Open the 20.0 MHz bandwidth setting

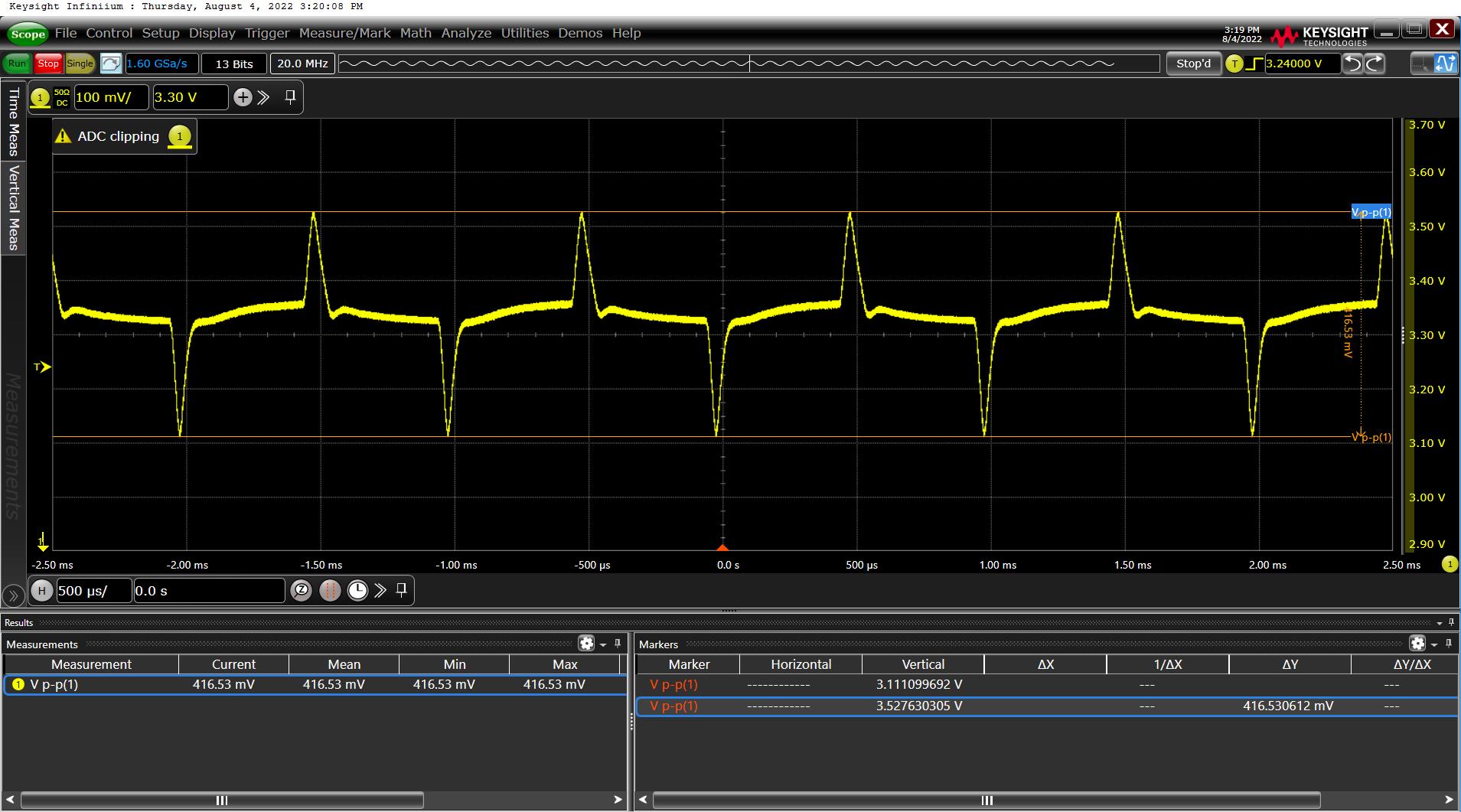[x=302, y=64]
